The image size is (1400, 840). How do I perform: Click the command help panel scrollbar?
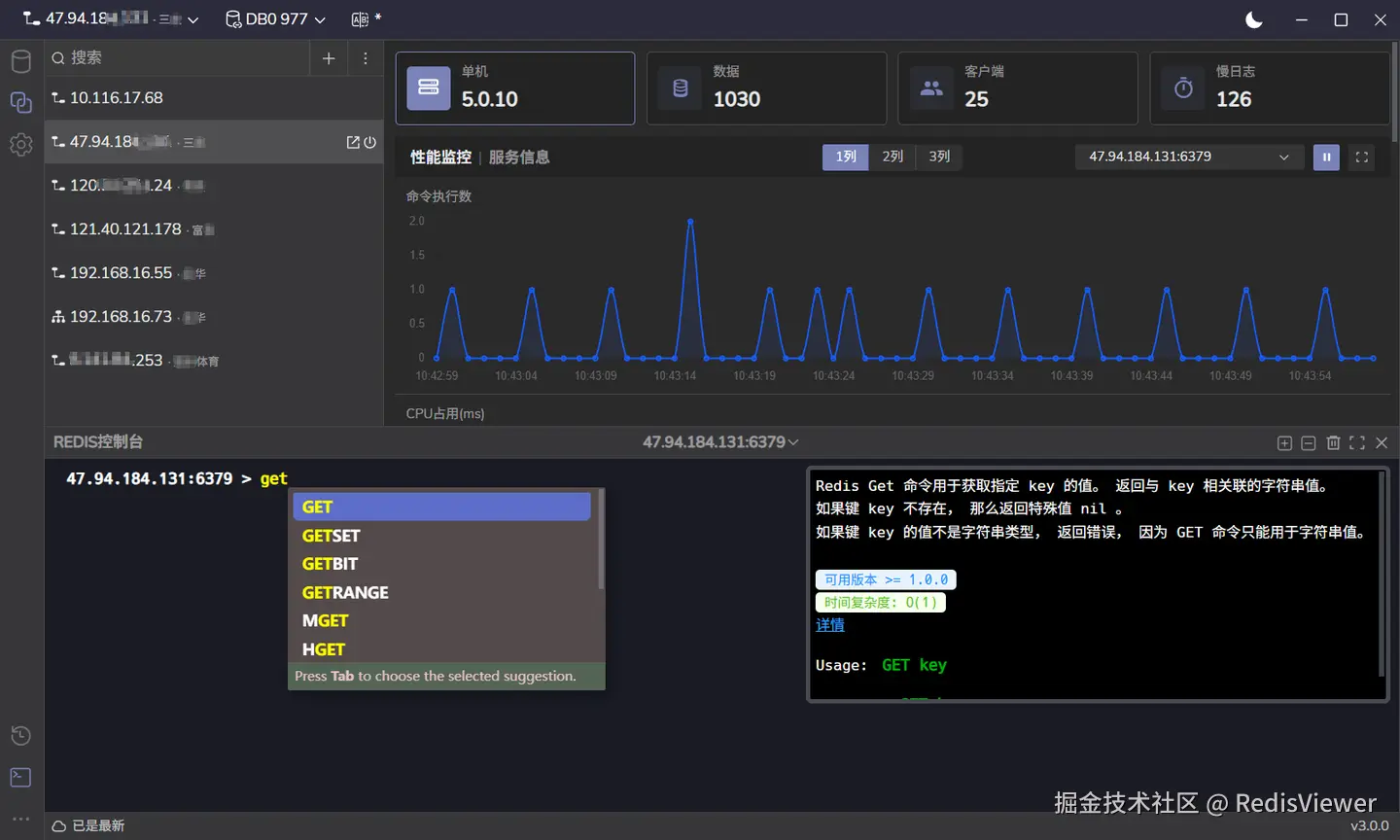point(1382,574)
